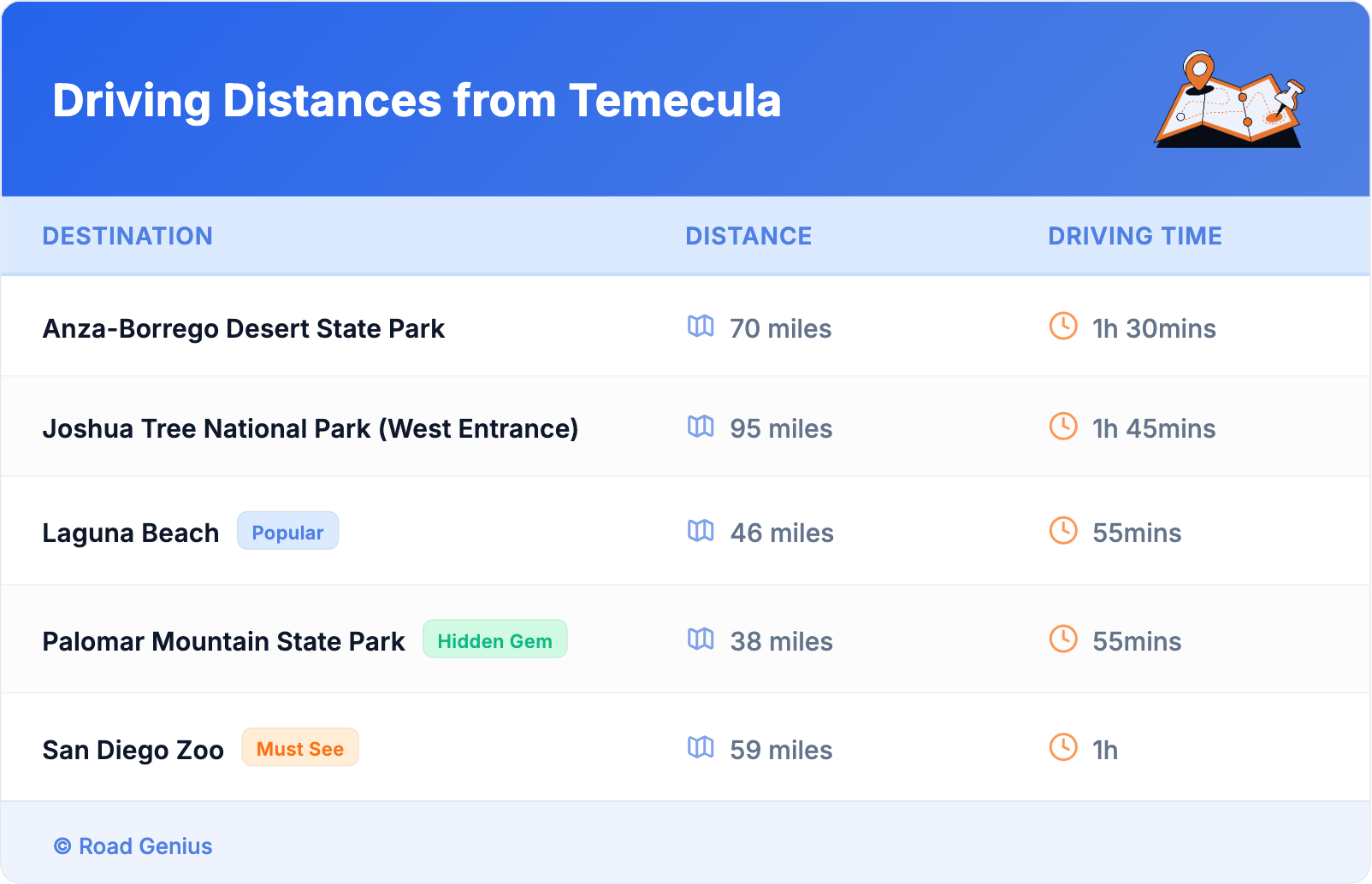Click the Destination column header

127,236
